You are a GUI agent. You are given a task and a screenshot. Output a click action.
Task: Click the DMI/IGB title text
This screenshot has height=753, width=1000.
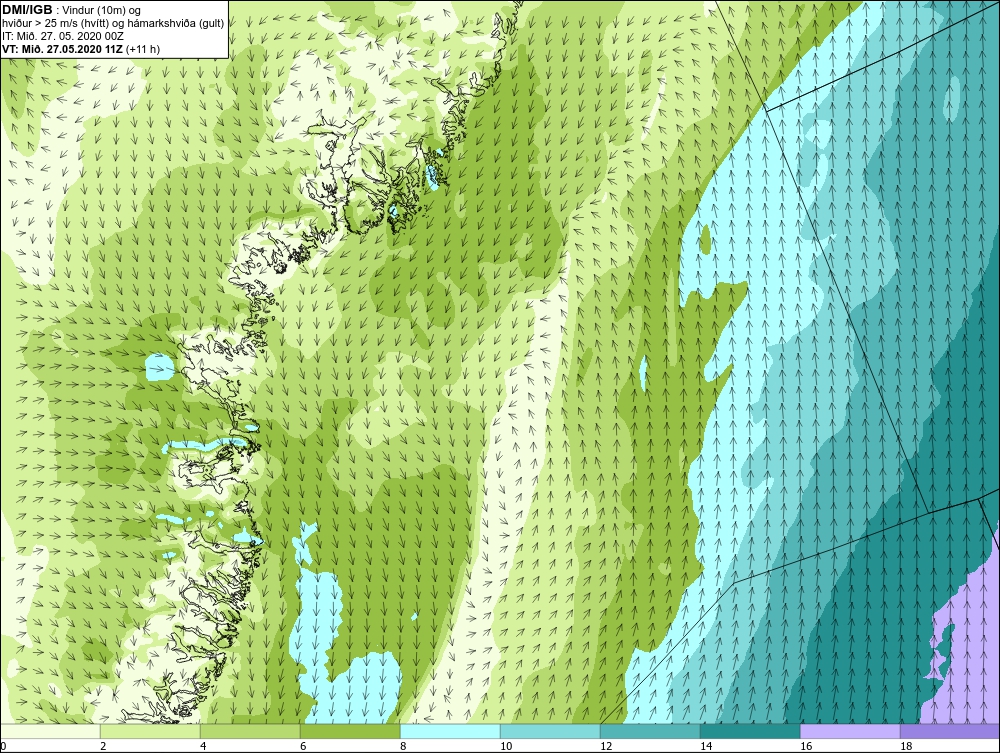pyautogui.click(x=27, y=10)
